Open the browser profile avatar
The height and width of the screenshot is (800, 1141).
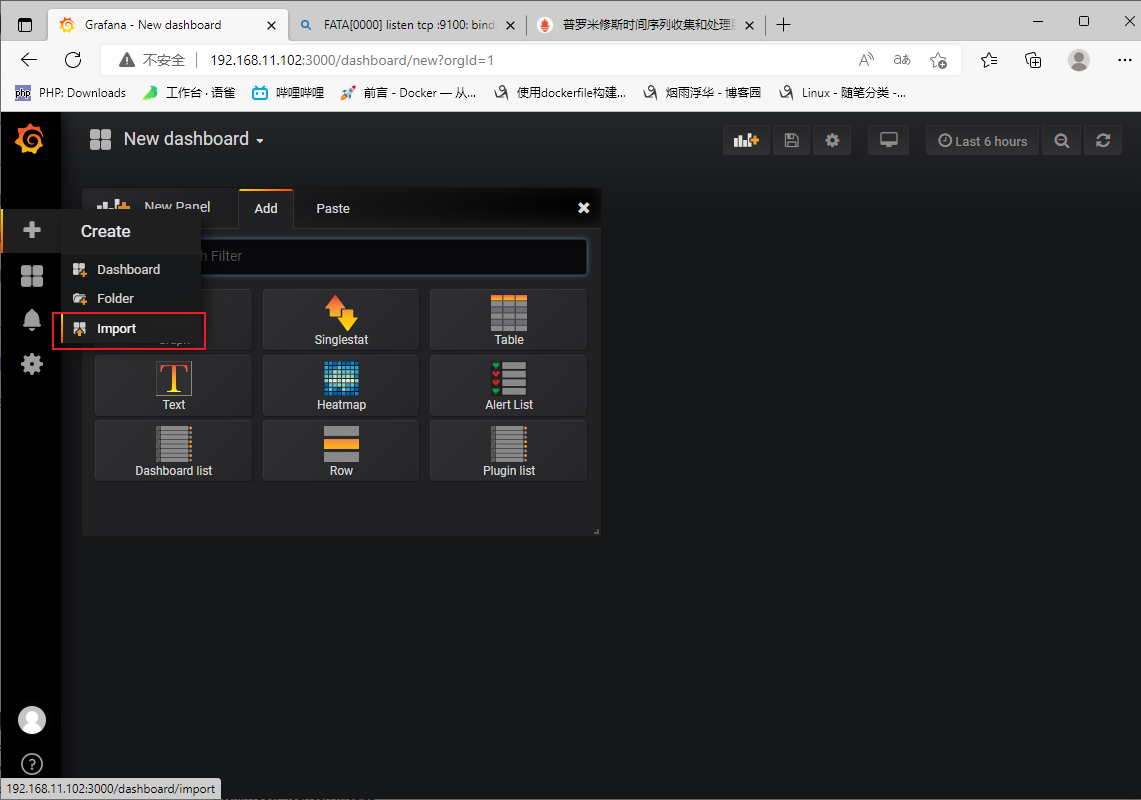pos(1078,60)
